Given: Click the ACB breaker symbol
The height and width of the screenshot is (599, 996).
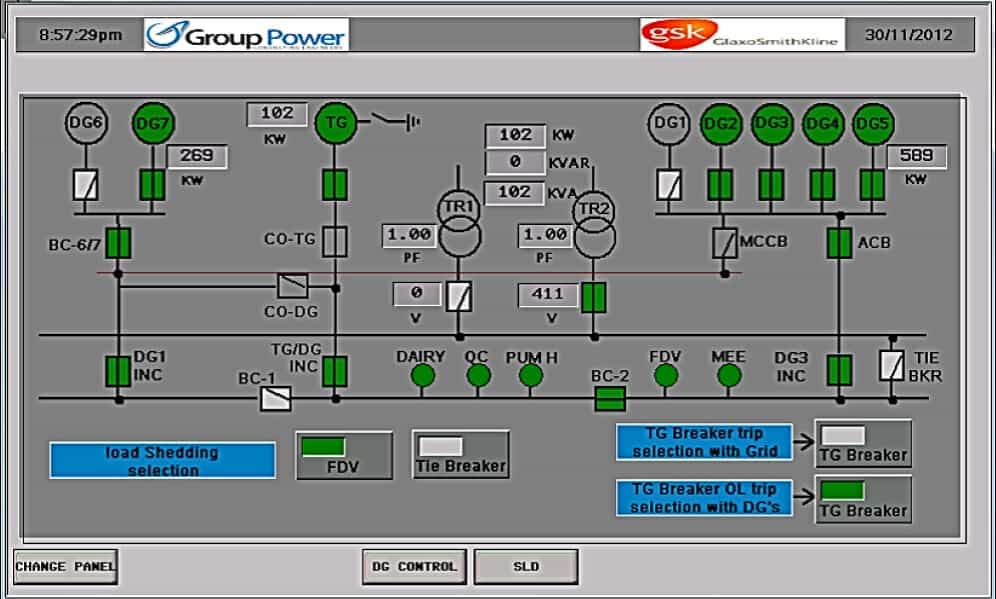Looking at the screenshot, I should [839, 243].
